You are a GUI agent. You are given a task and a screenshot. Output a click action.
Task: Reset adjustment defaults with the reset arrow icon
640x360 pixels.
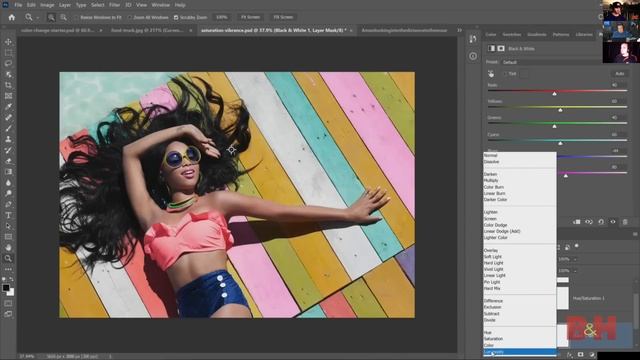coord(601,222)
